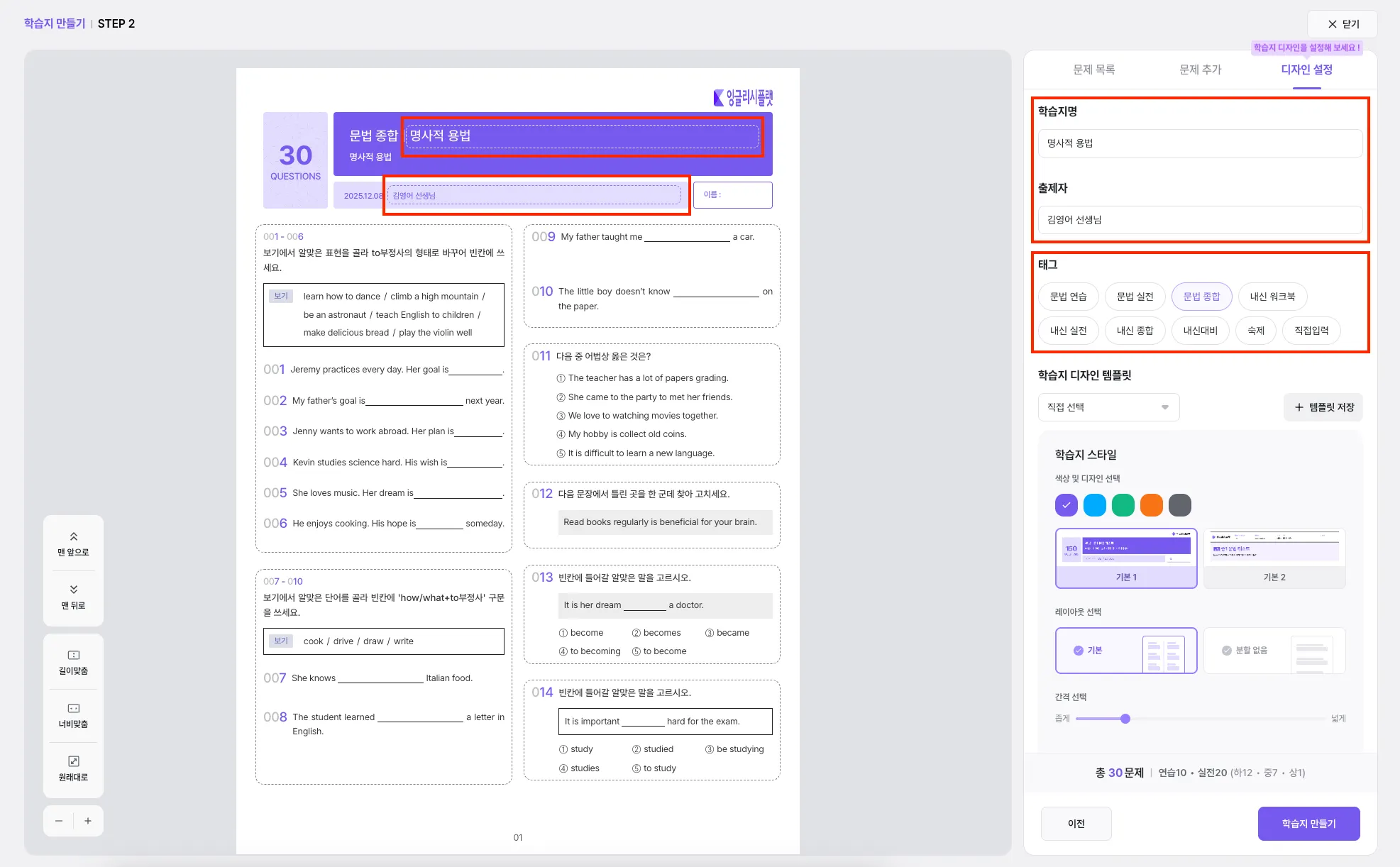Select the 기본 layout option

pos(1125,651)
